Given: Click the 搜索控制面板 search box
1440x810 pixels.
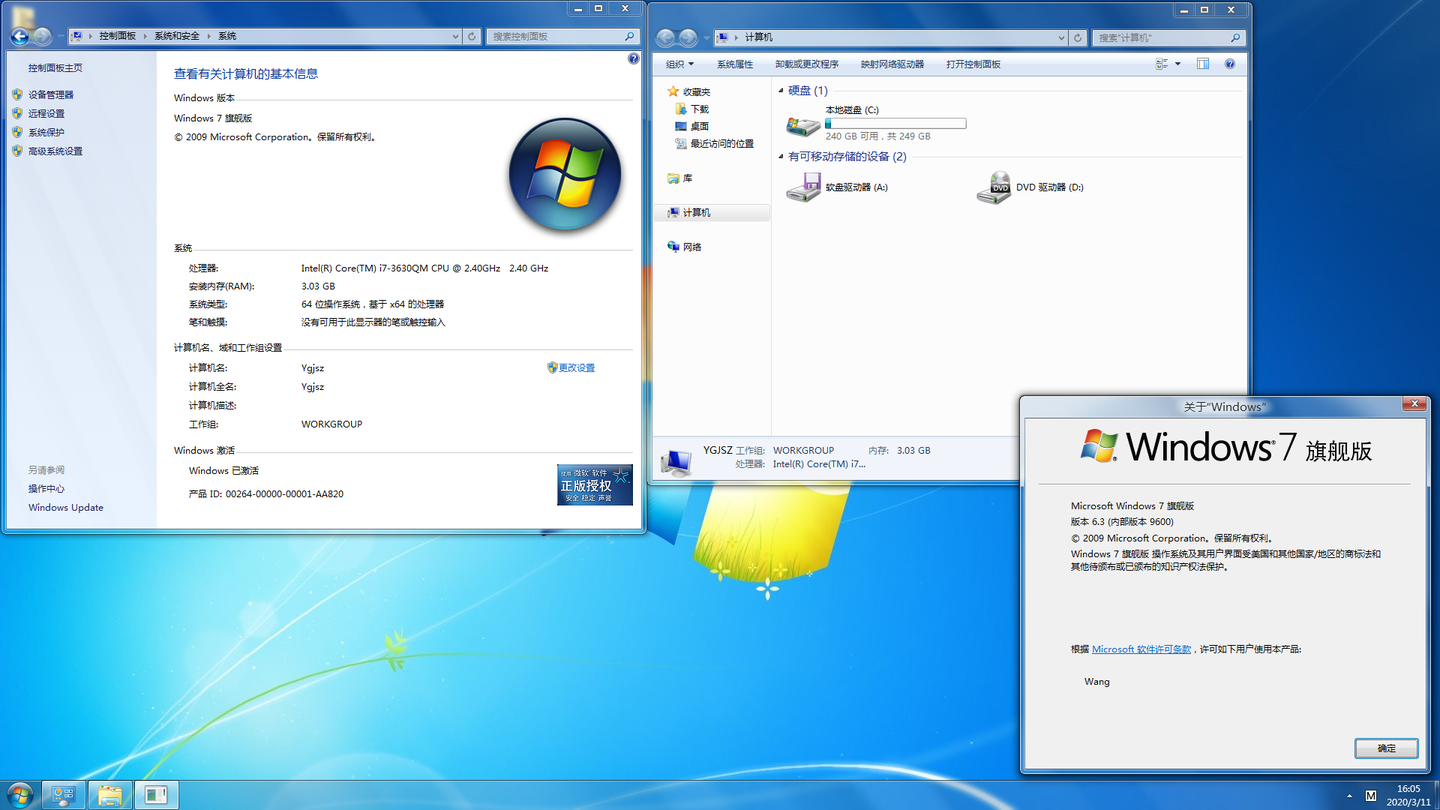Looking at the screenshot, I should click(564, 36).
